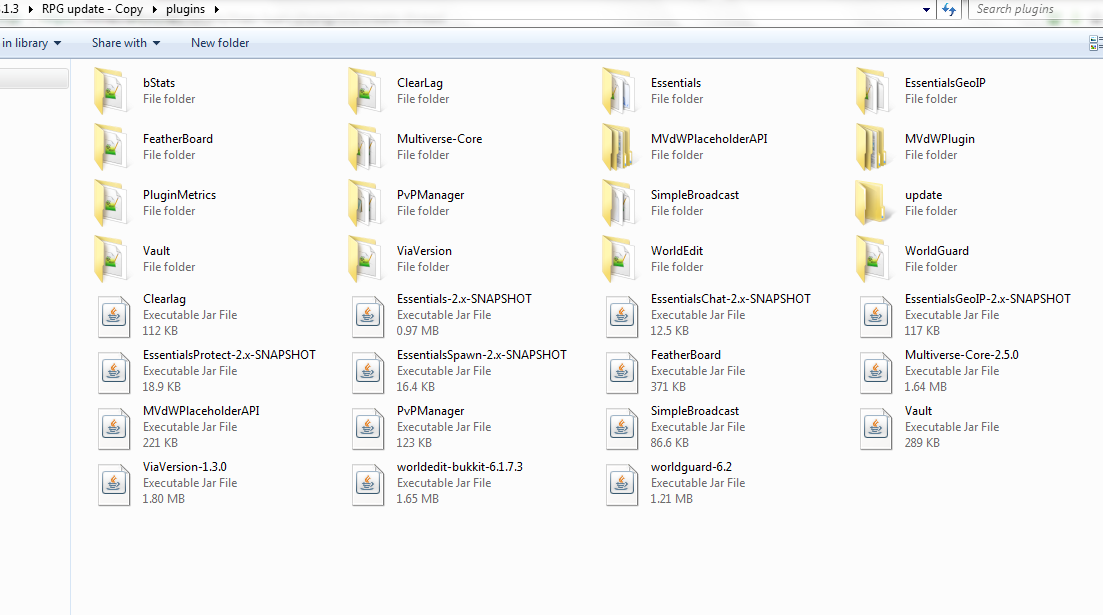The width and height of the screenshot is (1103, 615).
Task: Select the FeatherBoard jar file icon
Action: click(x=622, y=372)
